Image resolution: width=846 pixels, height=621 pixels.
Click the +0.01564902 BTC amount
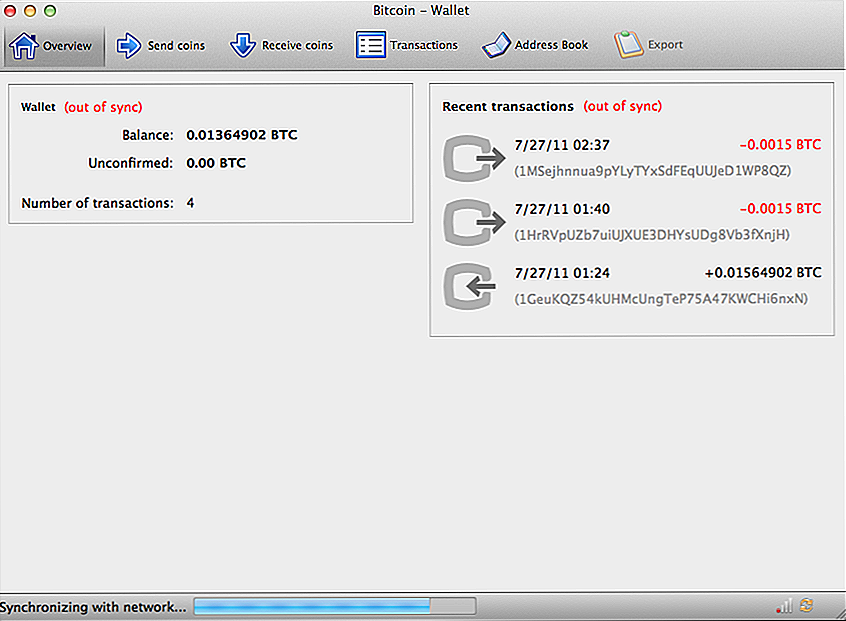[763, 272]
